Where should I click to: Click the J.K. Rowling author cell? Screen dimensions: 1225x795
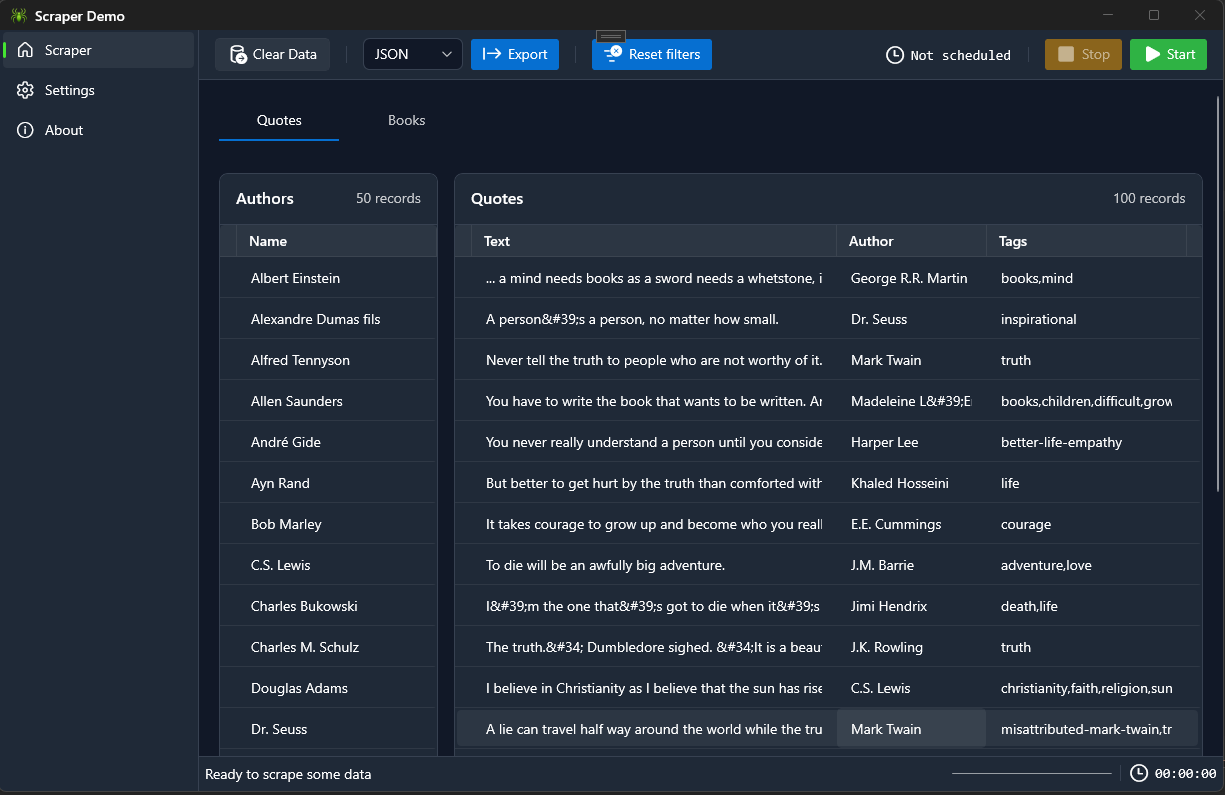click(911, 647)
